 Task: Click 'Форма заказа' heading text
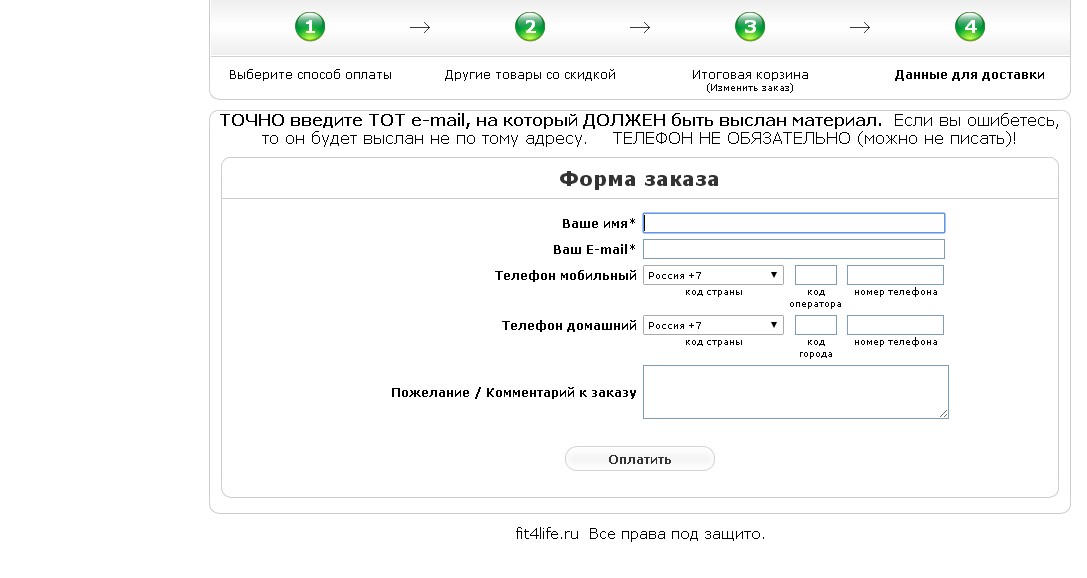point(639,179)
